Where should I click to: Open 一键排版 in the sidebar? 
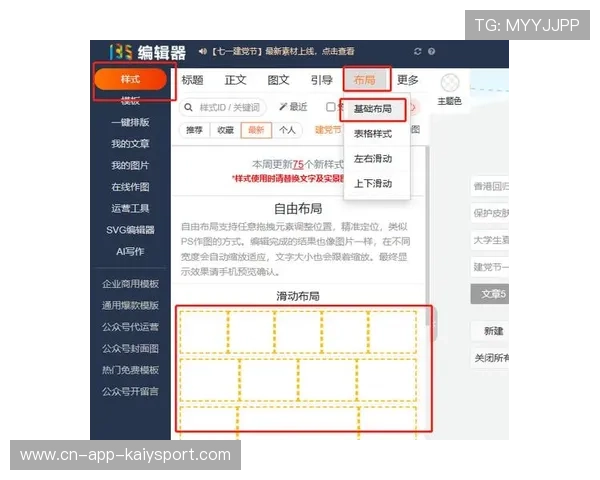(130, 122)
